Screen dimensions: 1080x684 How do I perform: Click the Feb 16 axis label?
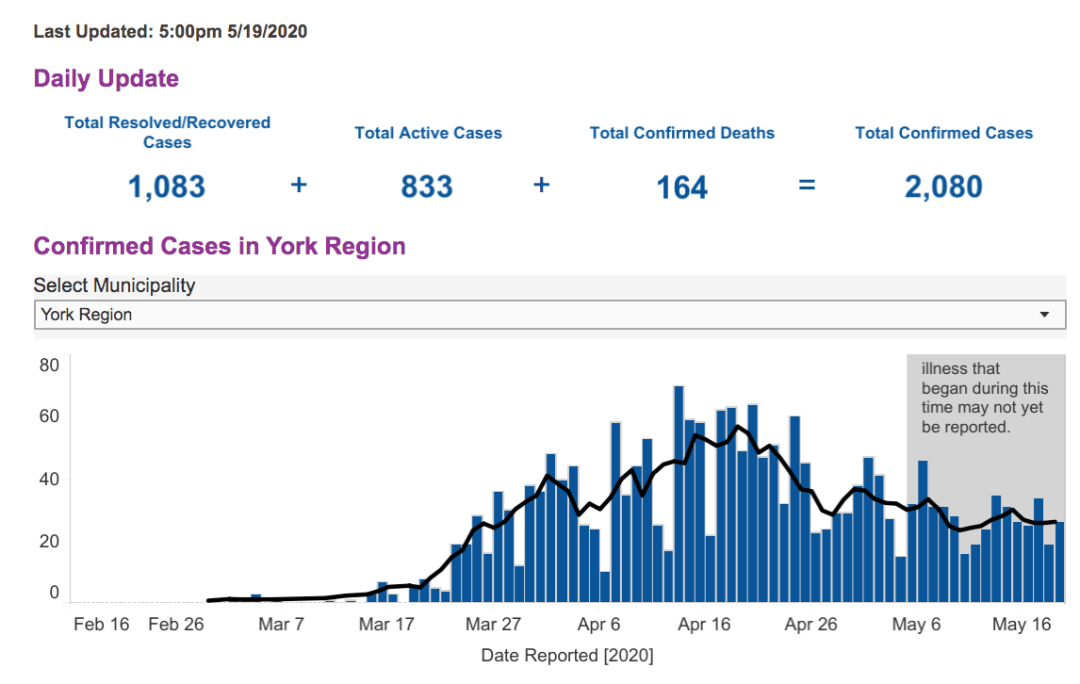coord(101,625)
